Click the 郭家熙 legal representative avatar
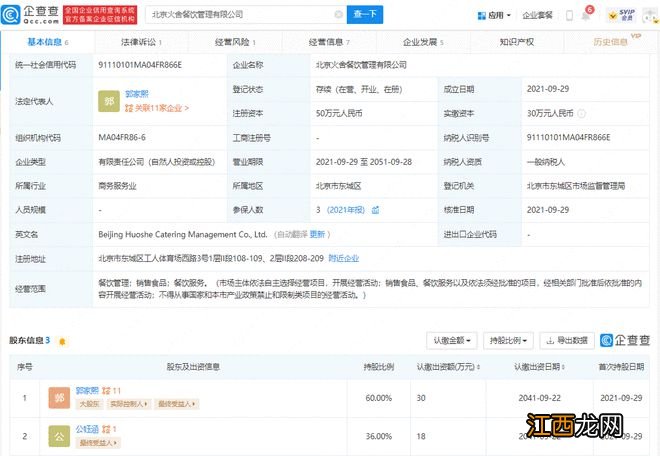The width and height of the screenshot is (660, 456). point(109,101)
